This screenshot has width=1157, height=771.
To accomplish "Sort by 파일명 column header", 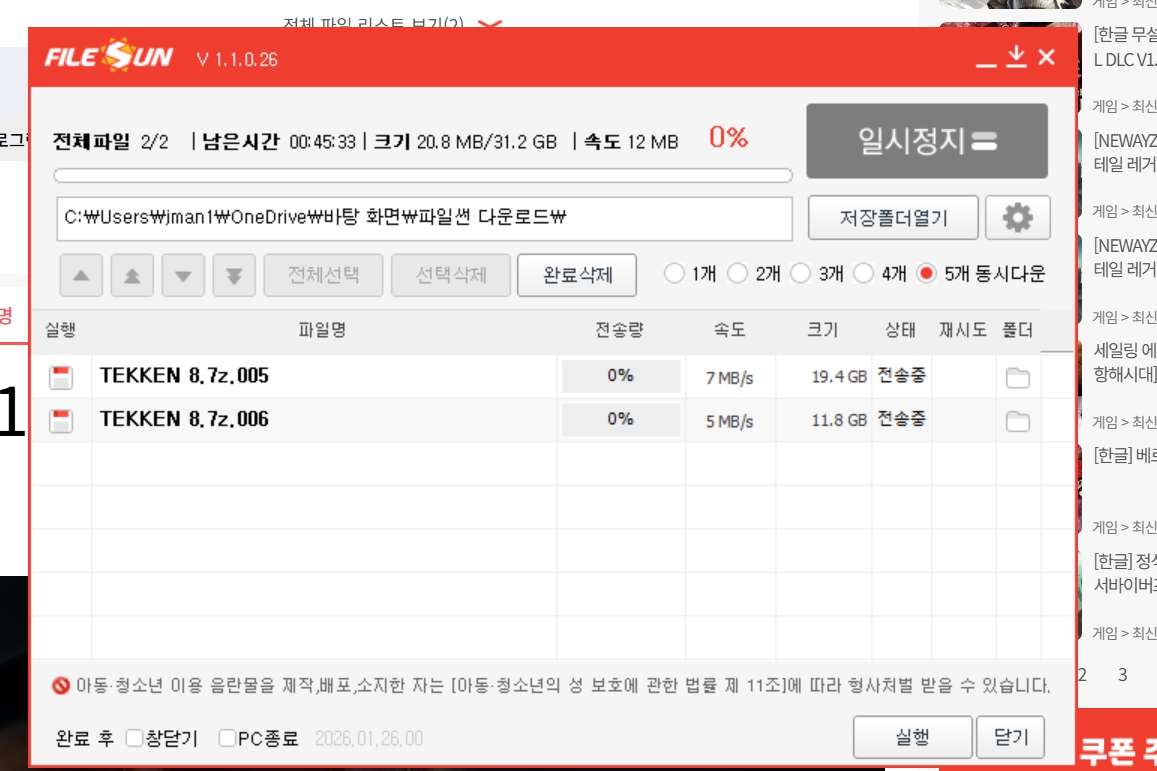I will pyautogui.click(x=322, y=330).
